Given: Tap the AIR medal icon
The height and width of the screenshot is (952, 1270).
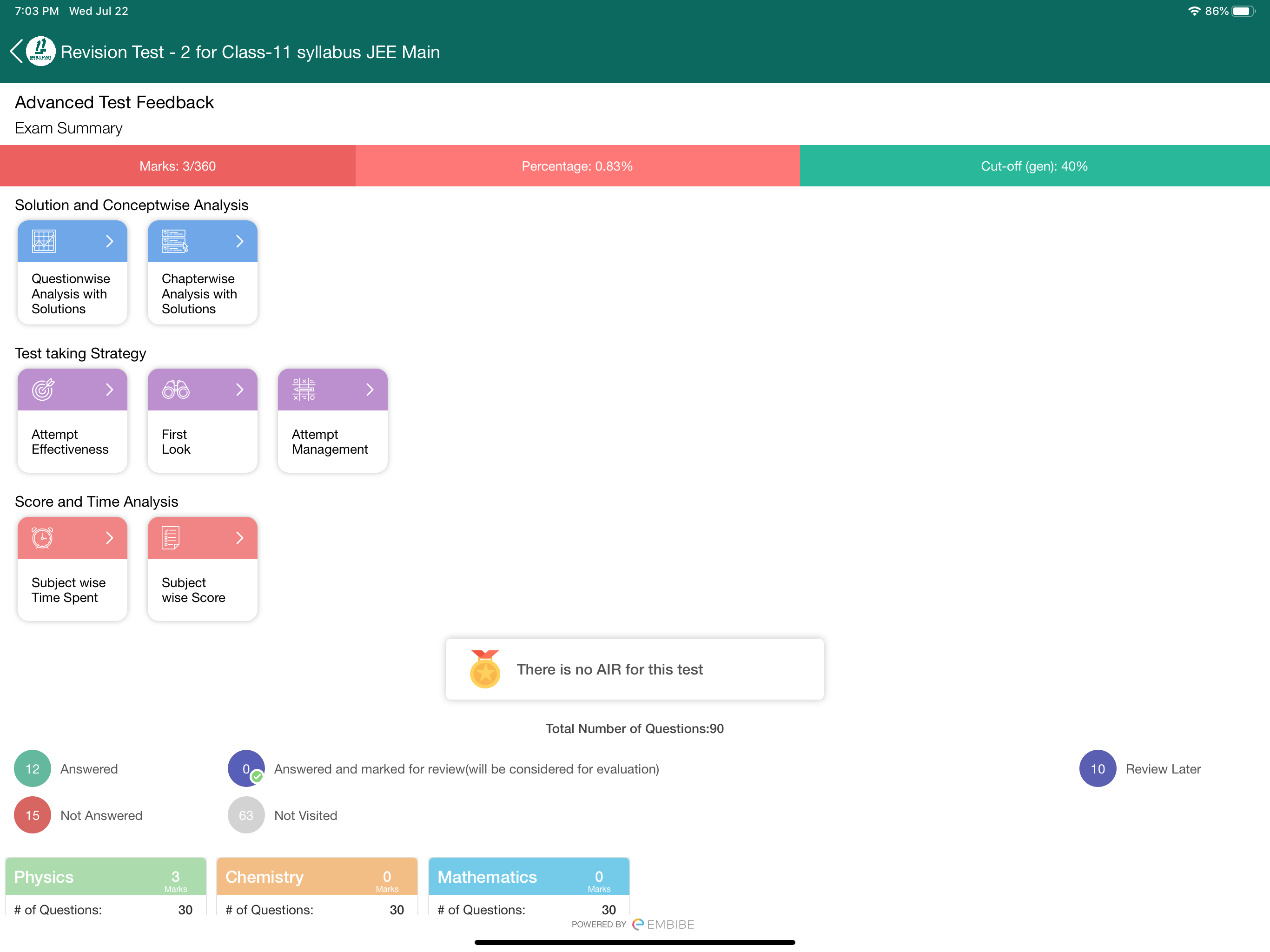Looking at the screenshot, I should point(485,669).
